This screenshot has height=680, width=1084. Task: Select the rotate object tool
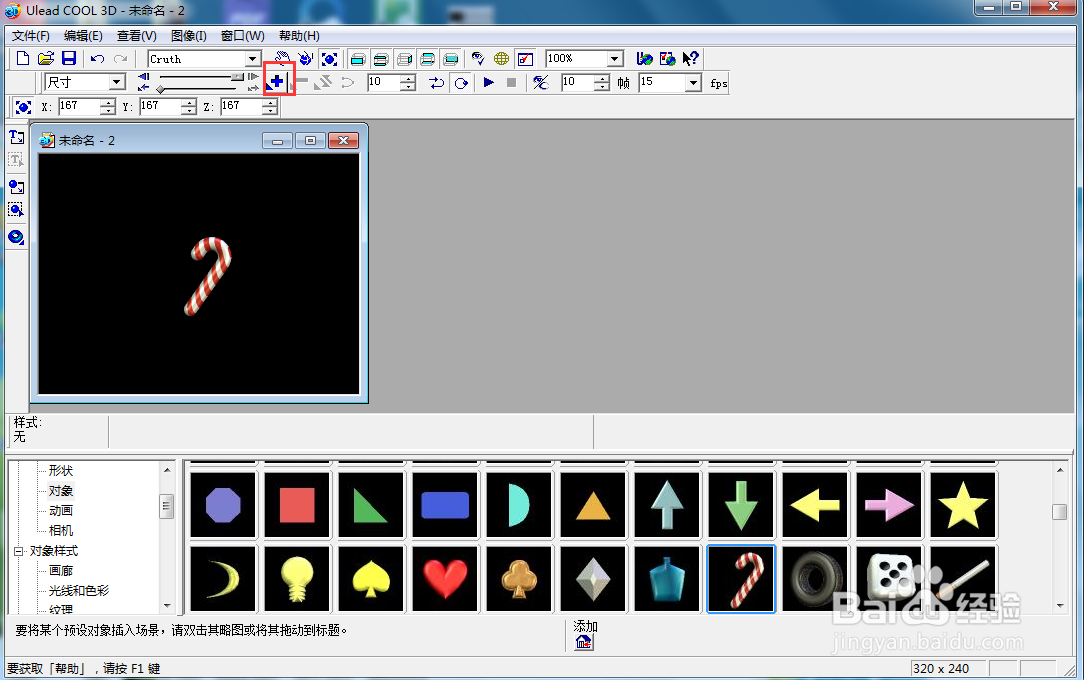coord(306,59)
